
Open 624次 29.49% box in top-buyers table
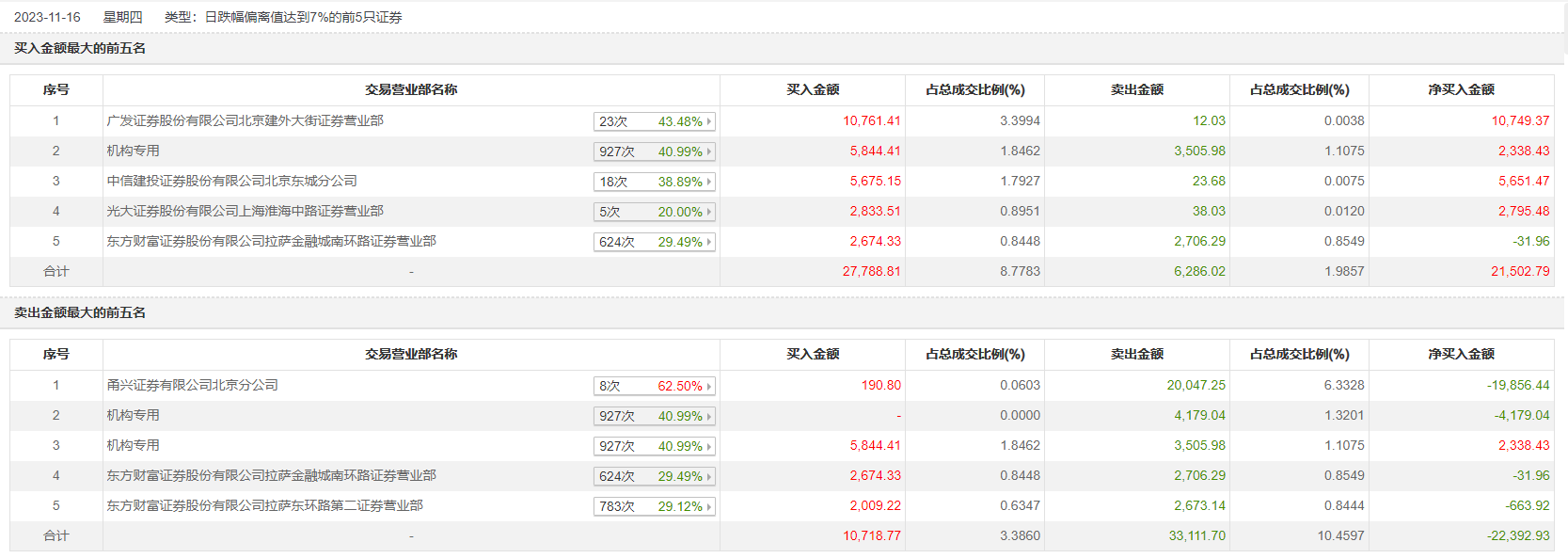[x=655, y=242]
